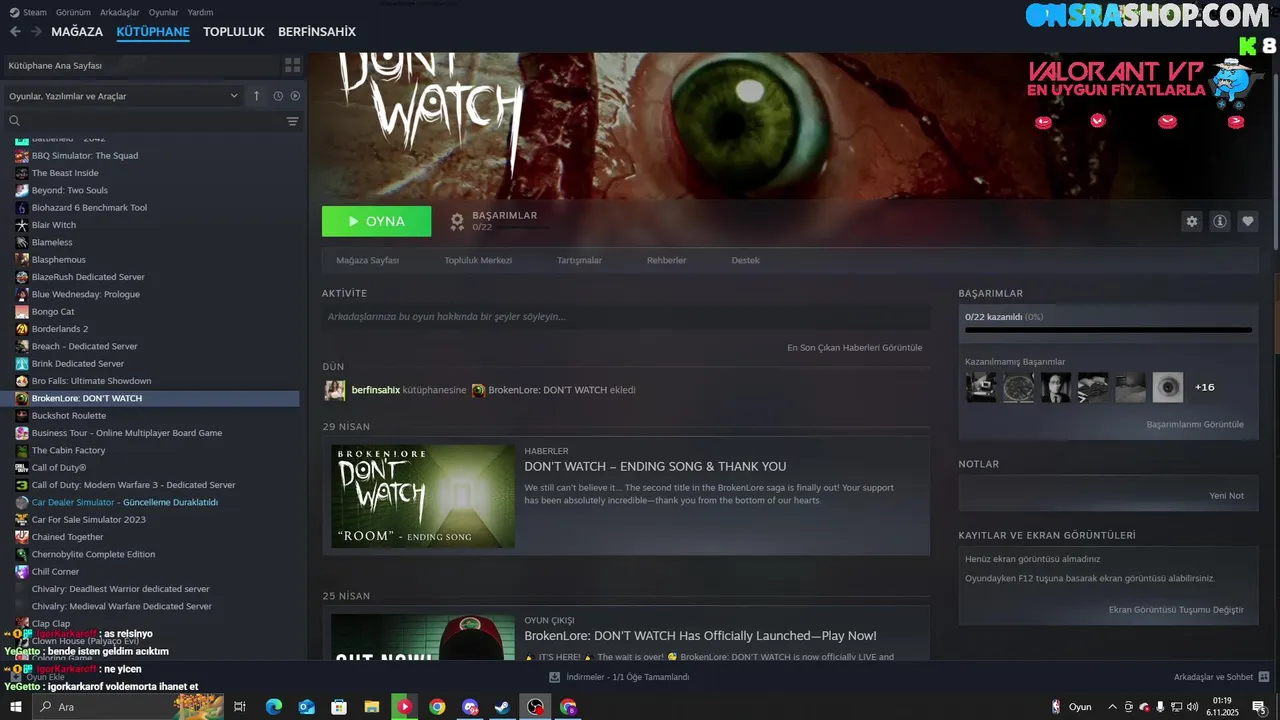1280x720 pixels.
Task: Show the +16 more locked achievements
Action: pos(1204,387)
